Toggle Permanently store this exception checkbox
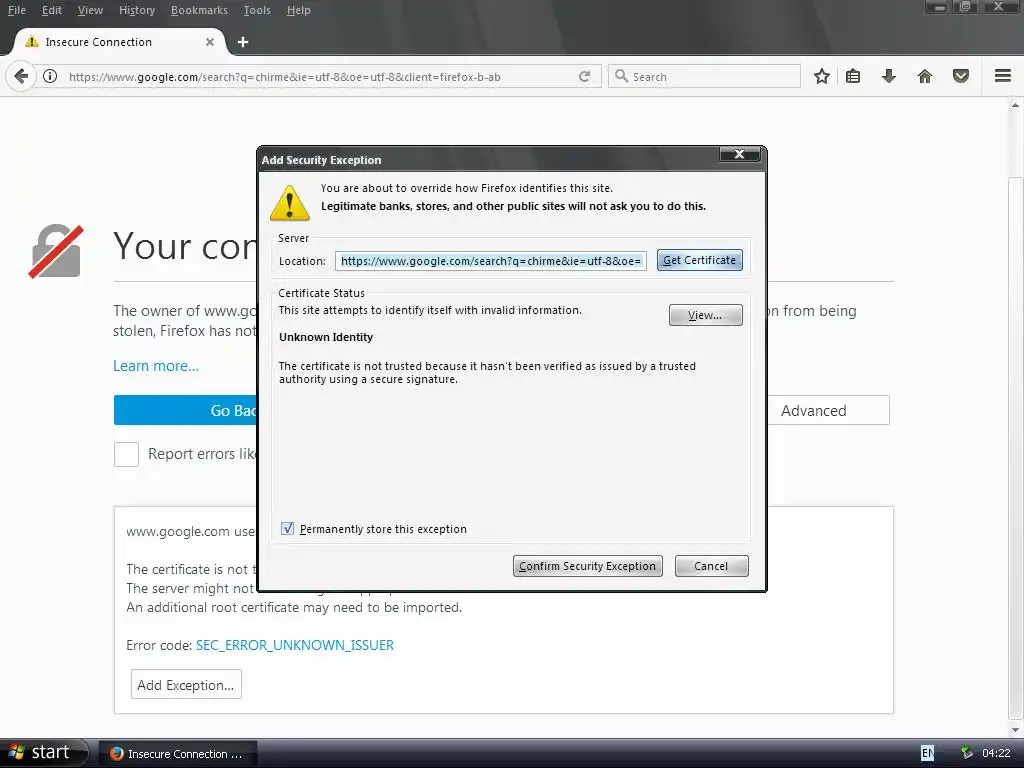Screen dimensions: 1024x768 coord(287,528)
